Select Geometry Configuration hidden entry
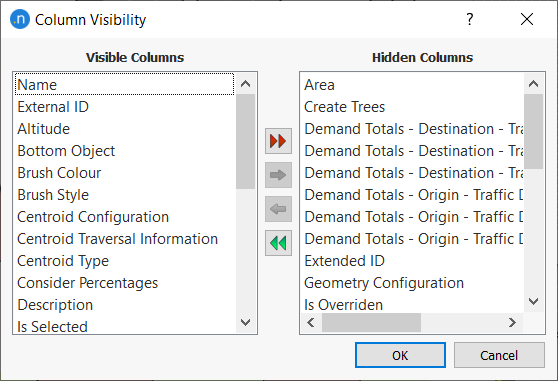This screenshot has width=558, height=381. [x=413, y=283]
